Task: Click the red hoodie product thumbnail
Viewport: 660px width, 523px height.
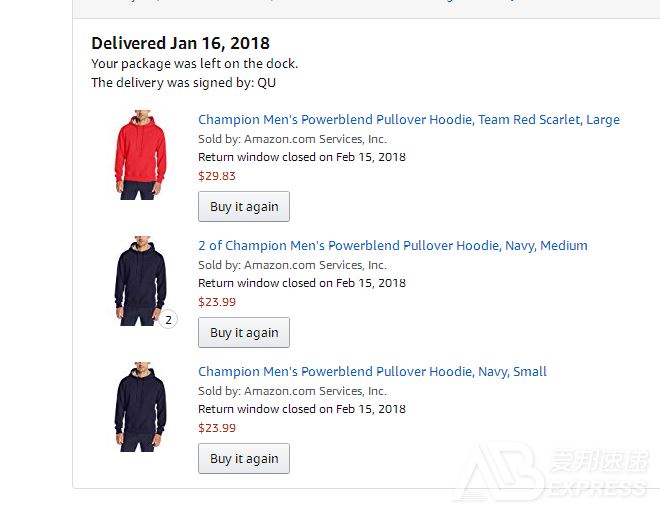Action: click(x=140, y=155)
